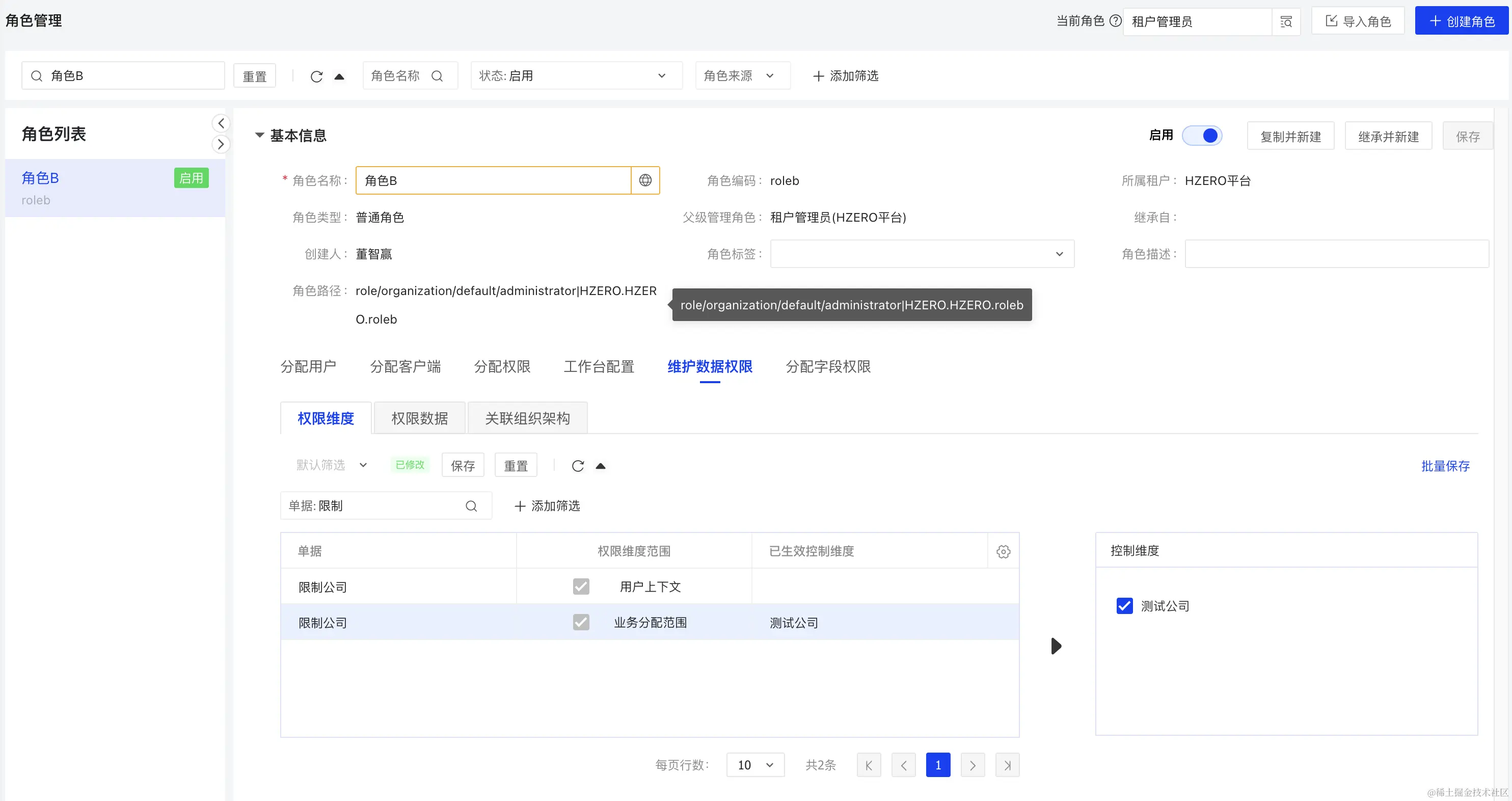Select the 限制公司 row with 业务分配范围
The height and width of the screenshot is (801, 1512).
(650, 622)
